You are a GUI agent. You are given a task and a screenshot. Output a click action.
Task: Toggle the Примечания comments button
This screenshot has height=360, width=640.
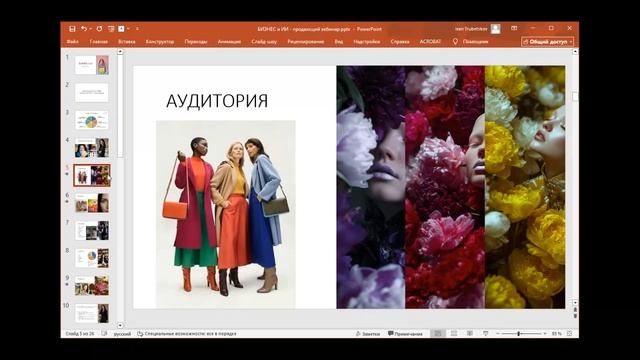(405, 334)
